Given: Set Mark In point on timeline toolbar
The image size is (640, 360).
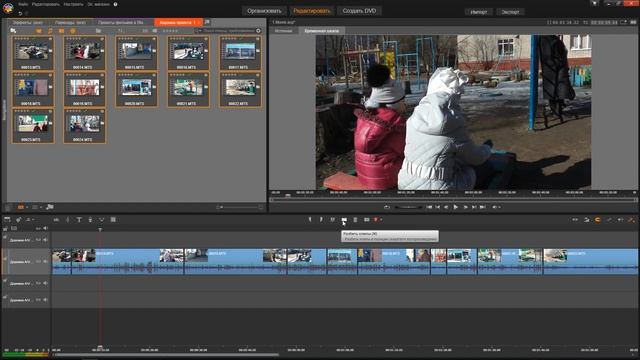Looking at the screenshot, I should point(310,220).
